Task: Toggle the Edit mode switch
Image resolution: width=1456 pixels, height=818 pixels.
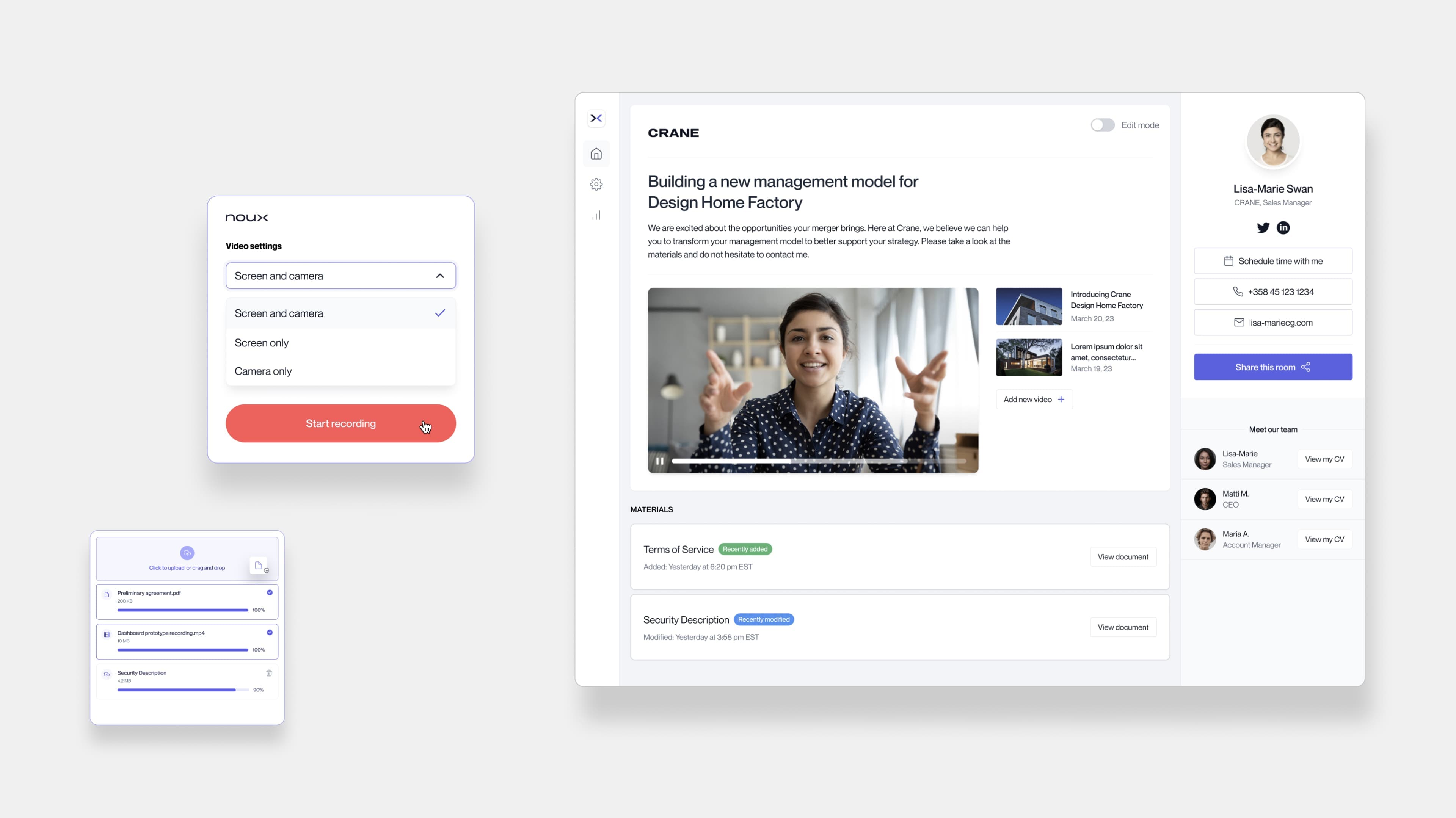Action: tap(1102, 125)
